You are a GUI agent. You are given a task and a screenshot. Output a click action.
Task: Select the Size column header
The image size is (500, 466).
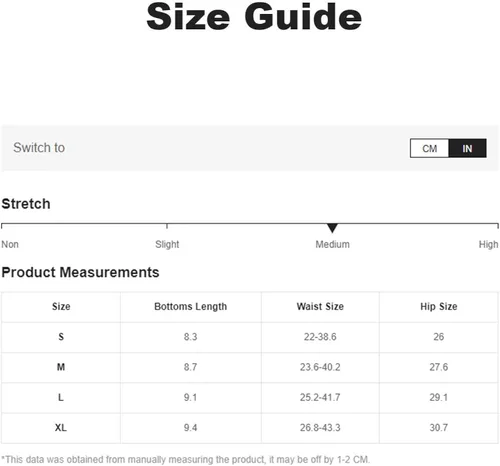pyautogui.click(x=61, y=307)
